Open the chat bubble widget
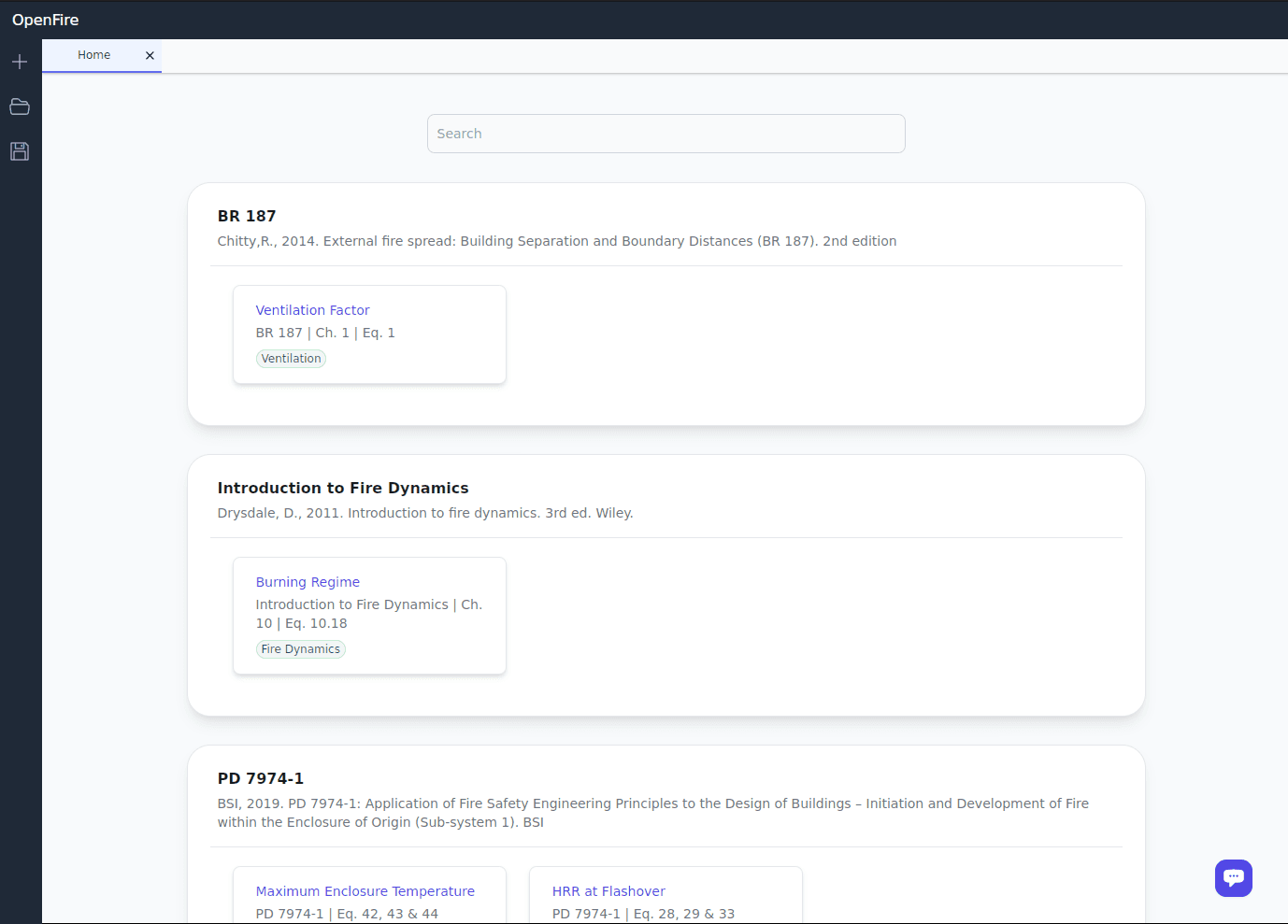Viewport: 1288px width, 924px height. coord(1234,878)
